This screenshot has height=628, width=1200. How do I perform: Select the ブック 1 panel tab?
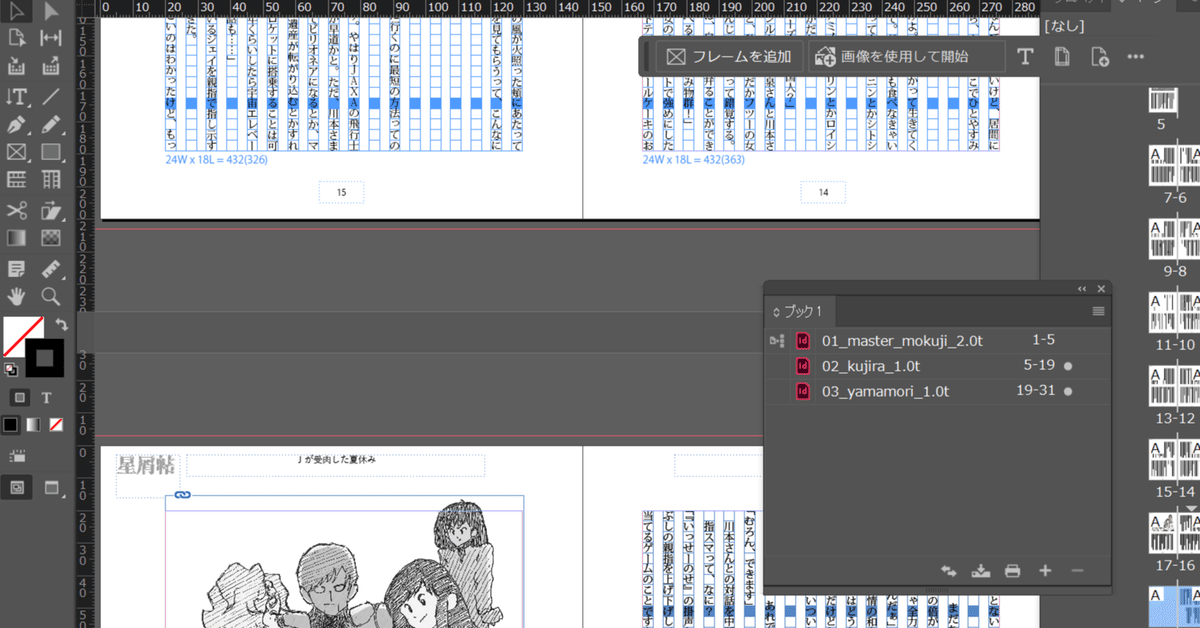click(x=797, y=312)
